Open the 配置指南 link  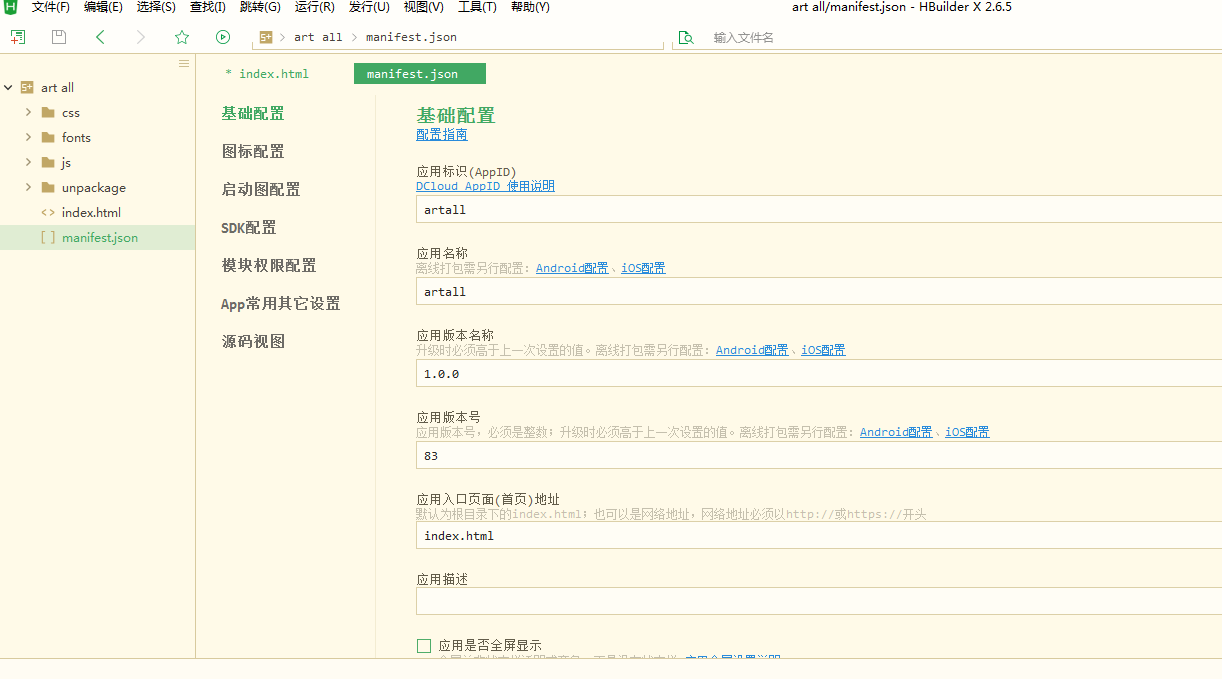click(x=441, y=134)
